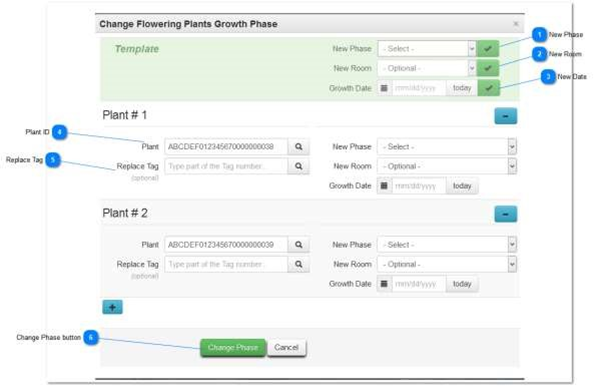Remove Plant # 1 with minus button
The height and width of the screenshot is (387, 595).
click(506, 116)
